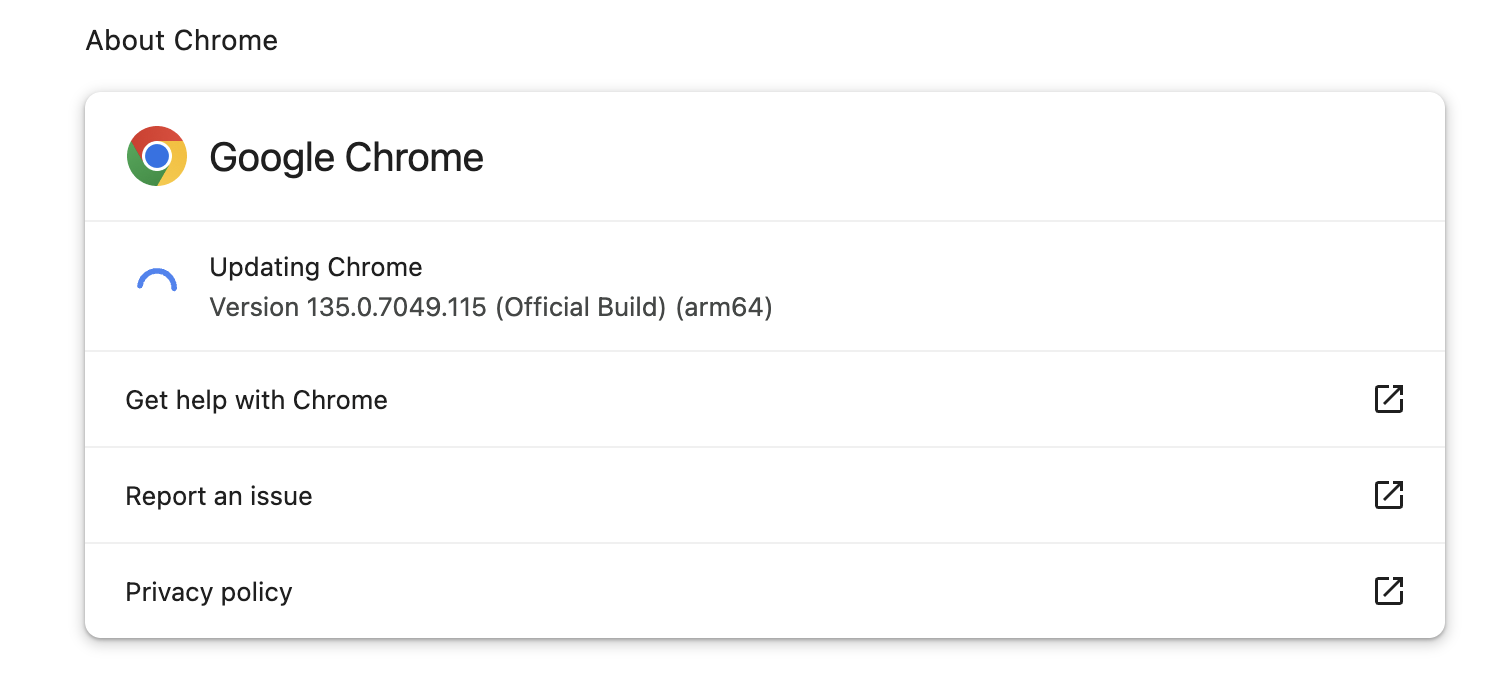
Task: Click the Google Chrome logo icon
Action: (157, 156)
